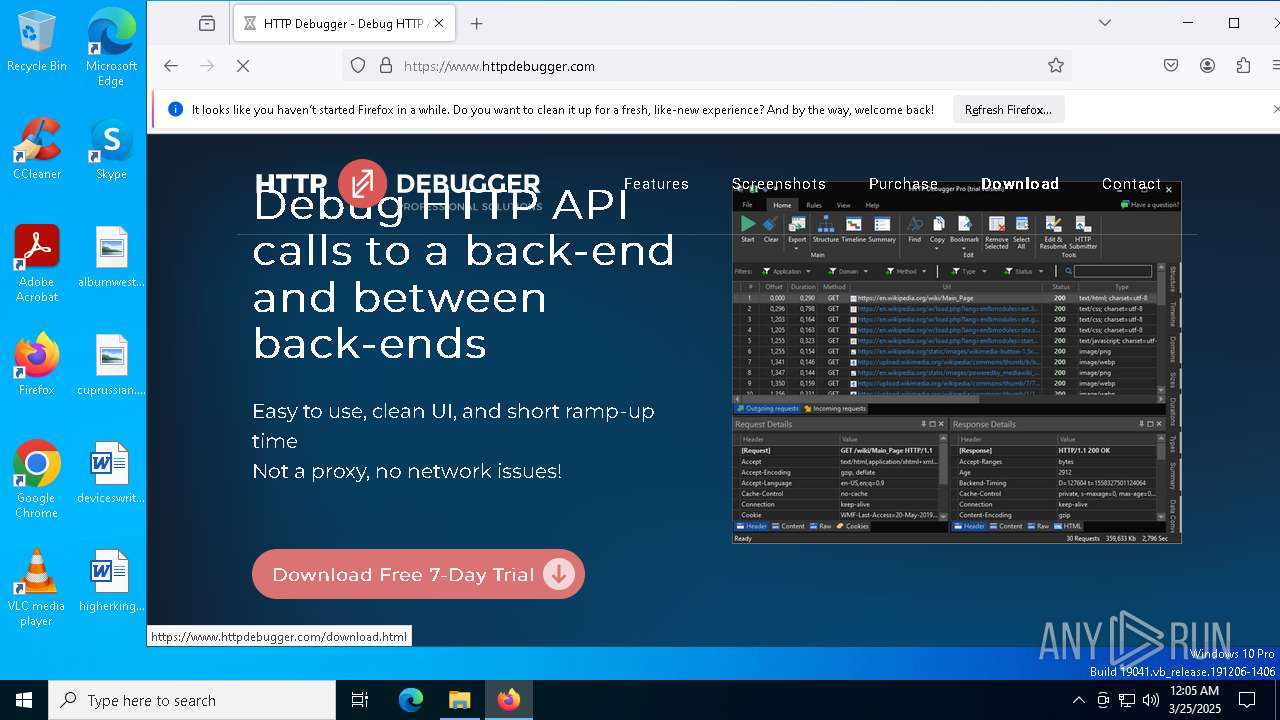Dismiss the Firefox refresh notification bar
Image resolution: width=1280 pixels, height=720 pixels.
coord(1275,109)
